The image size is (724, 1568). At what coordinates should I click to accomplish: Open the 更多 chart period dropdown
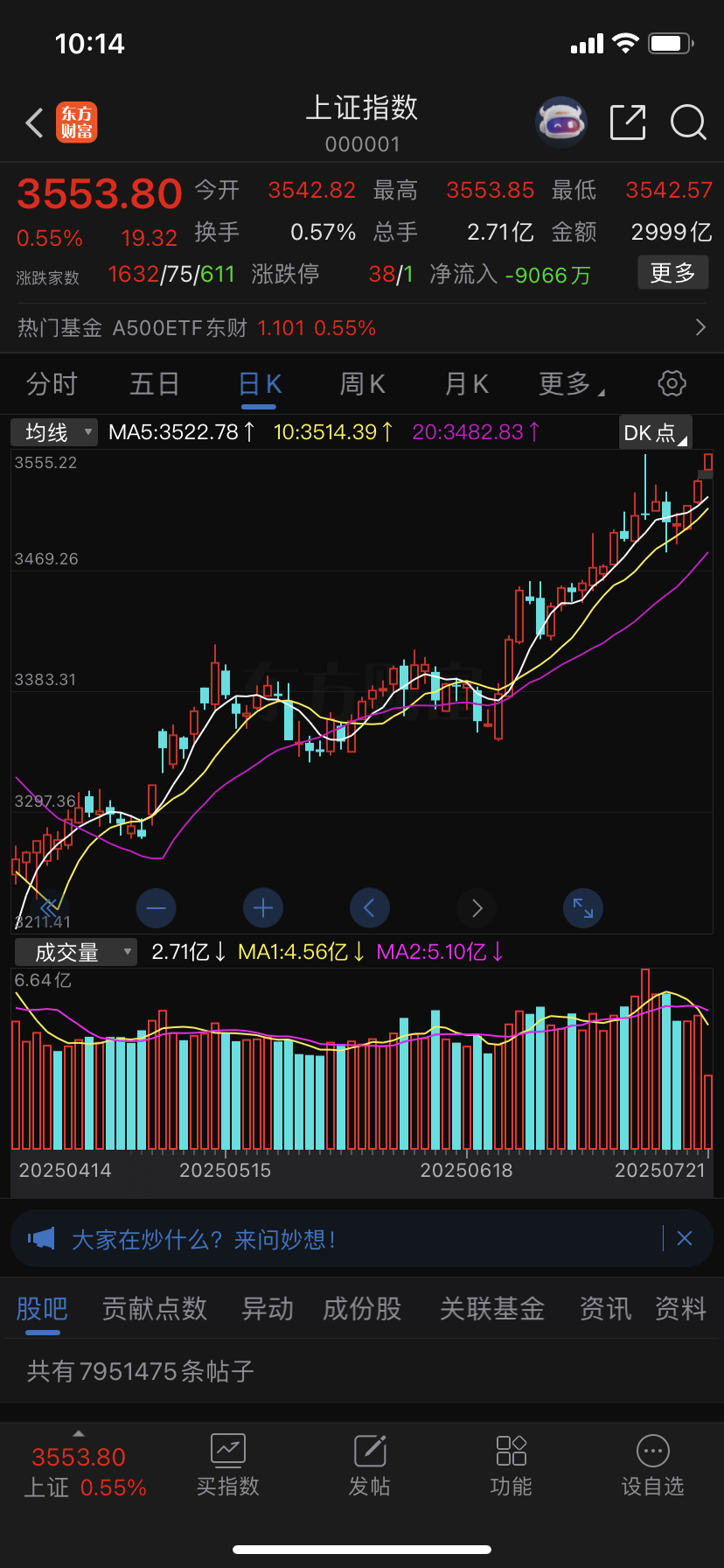(x=572, y=383)
